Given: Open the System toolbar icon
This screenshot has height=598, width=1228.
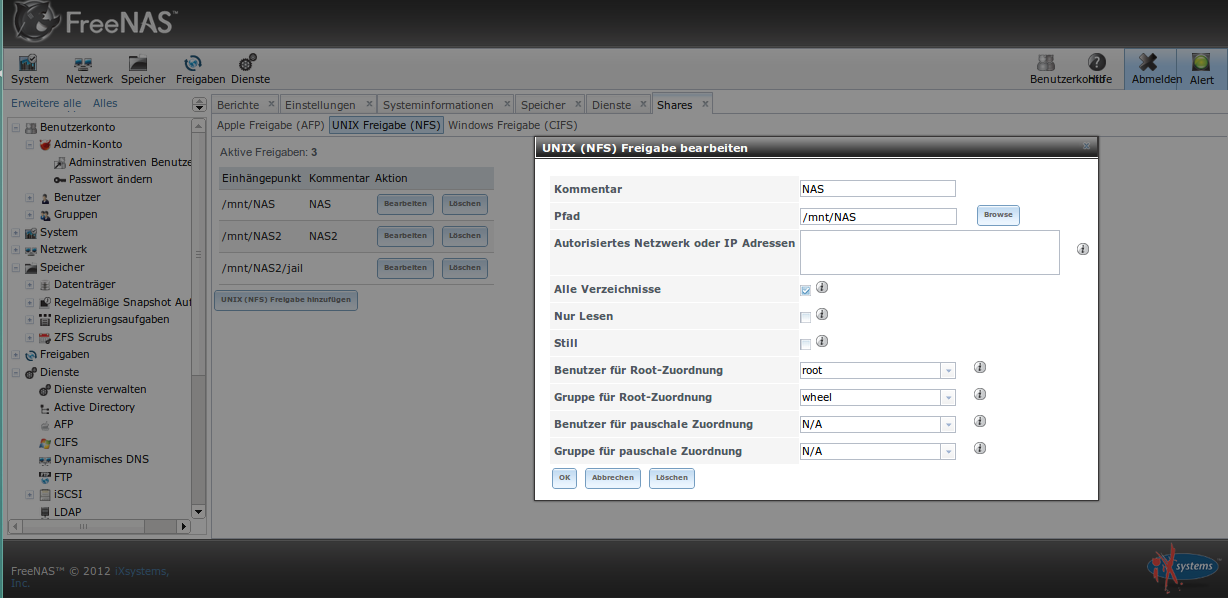Looking at the screenshot, I should (x=29, y=69).
